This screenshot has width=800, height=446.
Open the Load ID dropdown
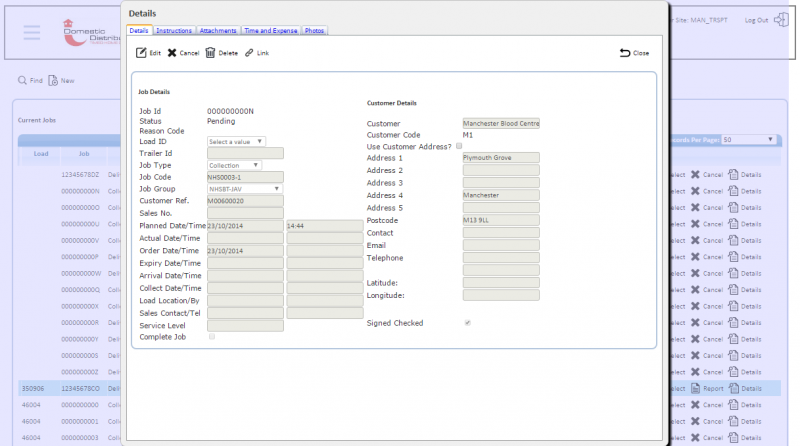point(236,141)
